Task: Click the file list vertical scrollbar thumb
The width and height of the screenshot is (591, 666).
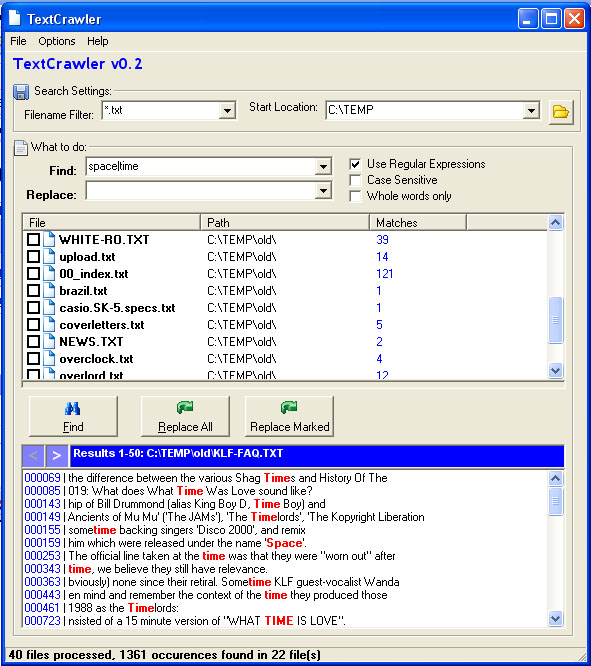Action: click(x=555, y=320)
